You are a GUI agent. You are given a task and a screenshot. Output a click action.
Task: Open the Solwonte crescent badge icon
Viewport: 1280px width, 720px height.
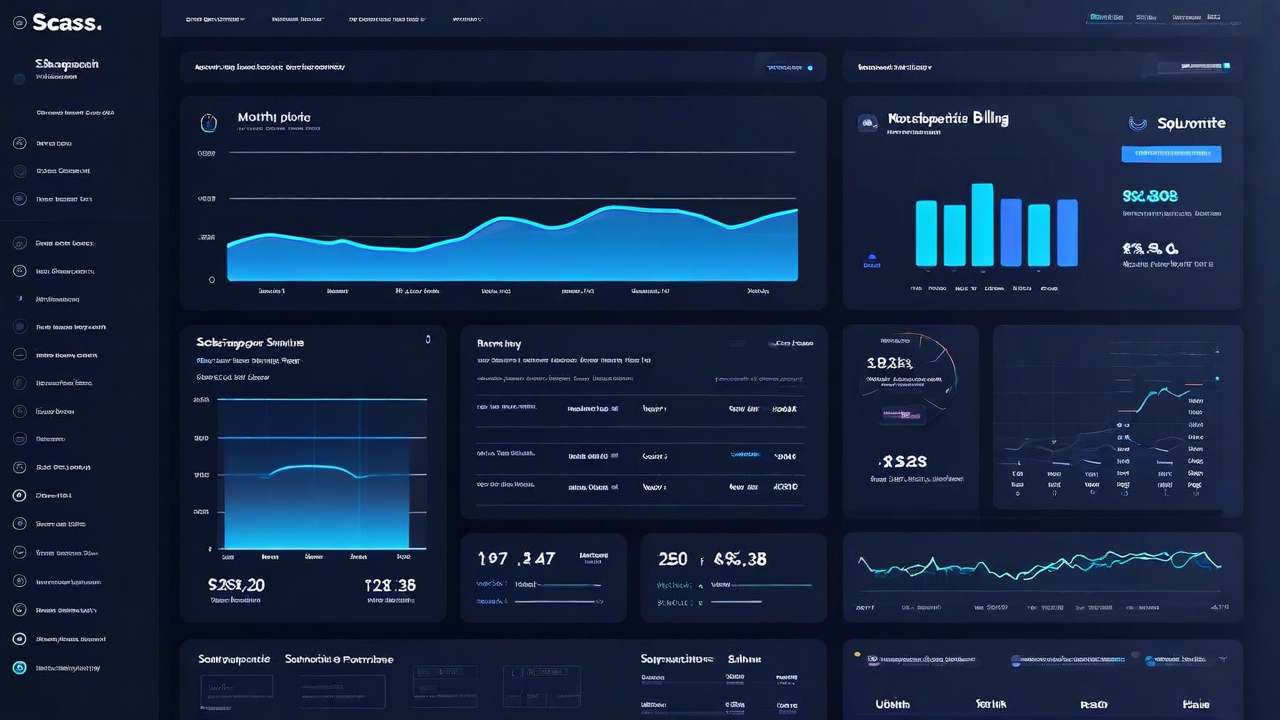[x=1138, y=123]
